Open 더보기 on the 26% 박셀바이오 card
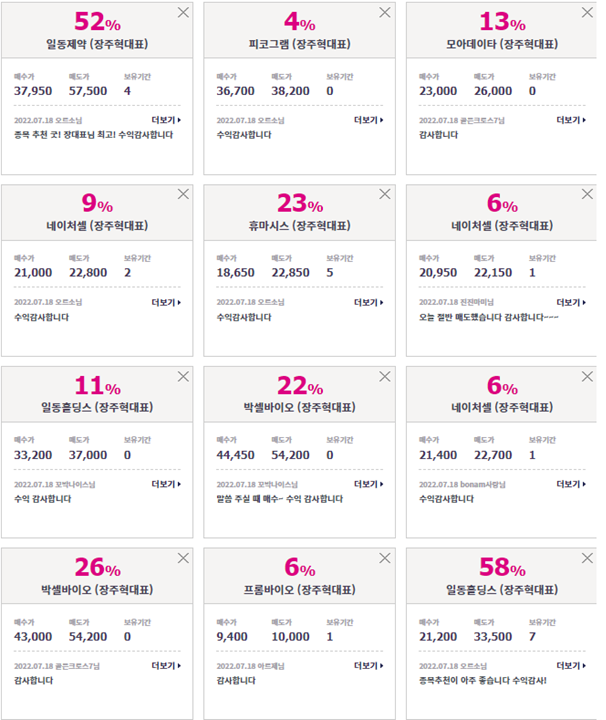Screen dimensions: 606x720 click(166, 665)
